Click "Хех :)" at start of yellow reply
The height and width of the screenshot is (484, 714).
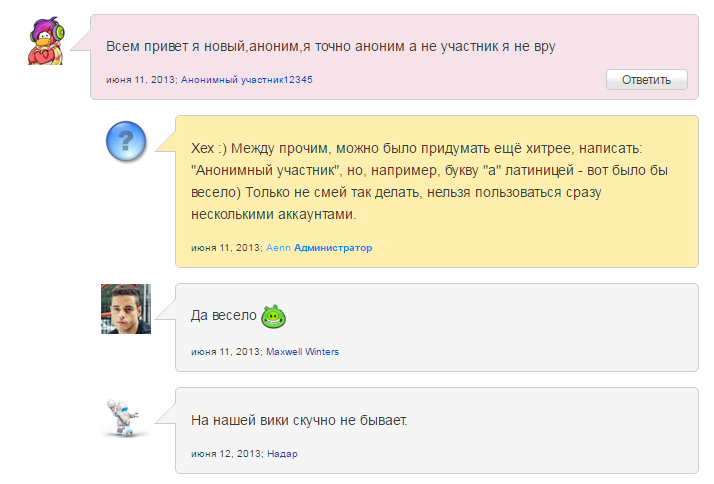pyautogui.click(x=208, y=149)
